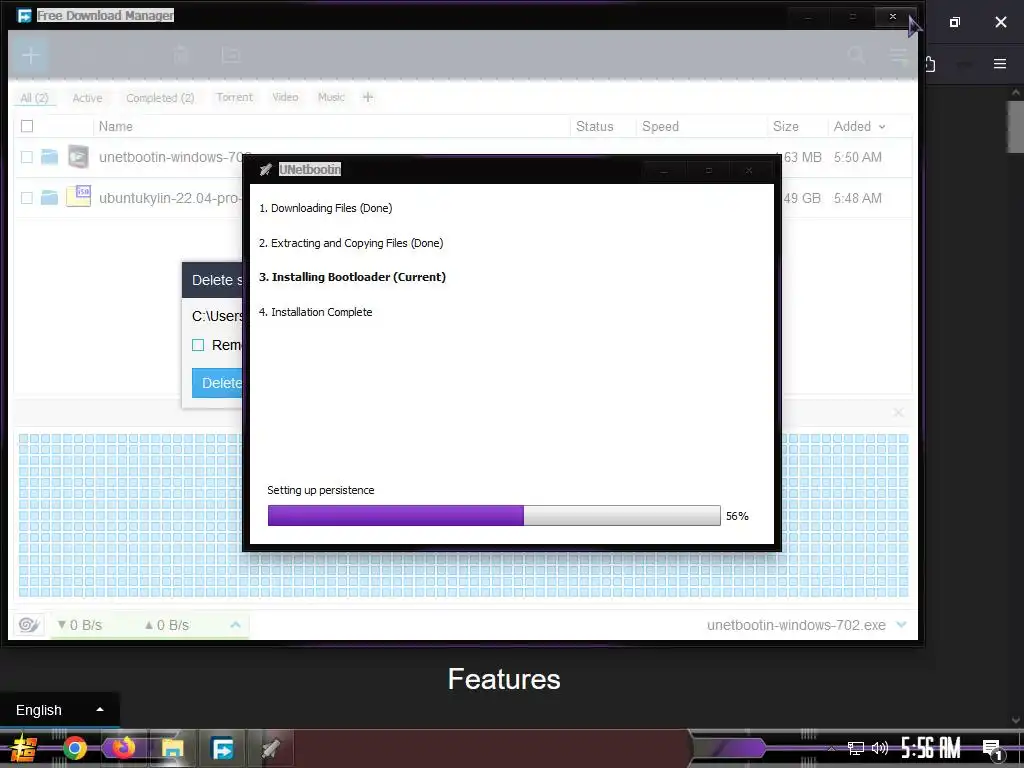Open browser hamburger menu behind FDM window
Viewport: 1024px width, 768px height.
(x=999, y=63)
